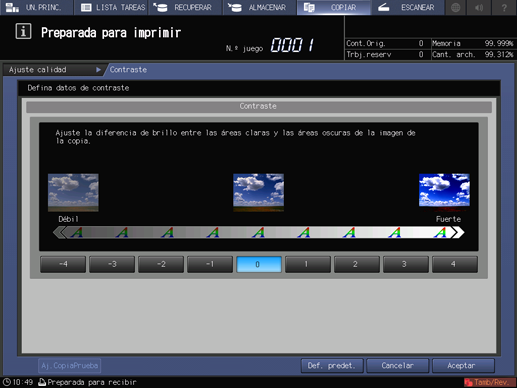Open help with the question mark icon
The image size is (517, 388).
pyautogui.click(x=504, y=7)
